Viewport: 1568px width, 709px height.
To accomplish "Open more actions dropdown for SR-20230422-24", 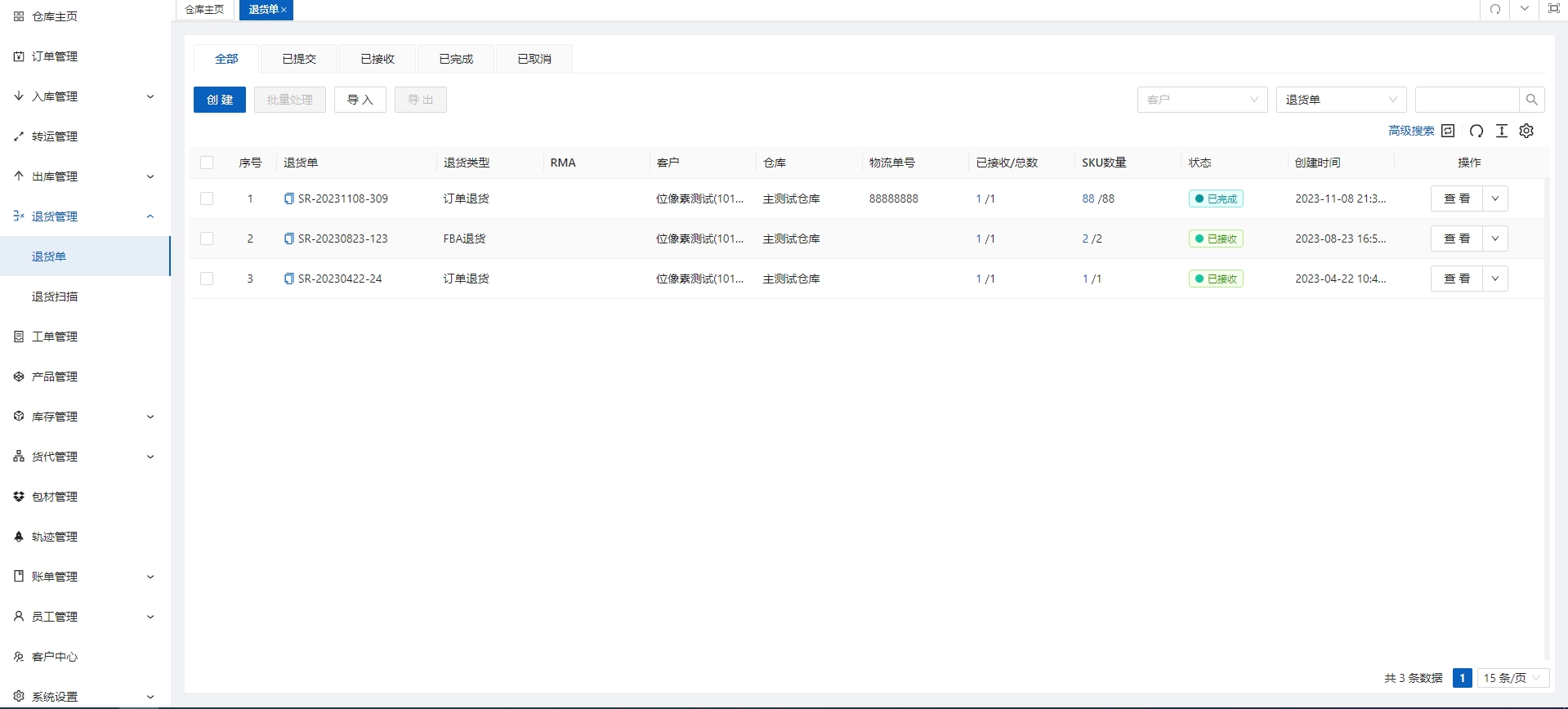I will pyautogui.click(x=1495, y=279).
